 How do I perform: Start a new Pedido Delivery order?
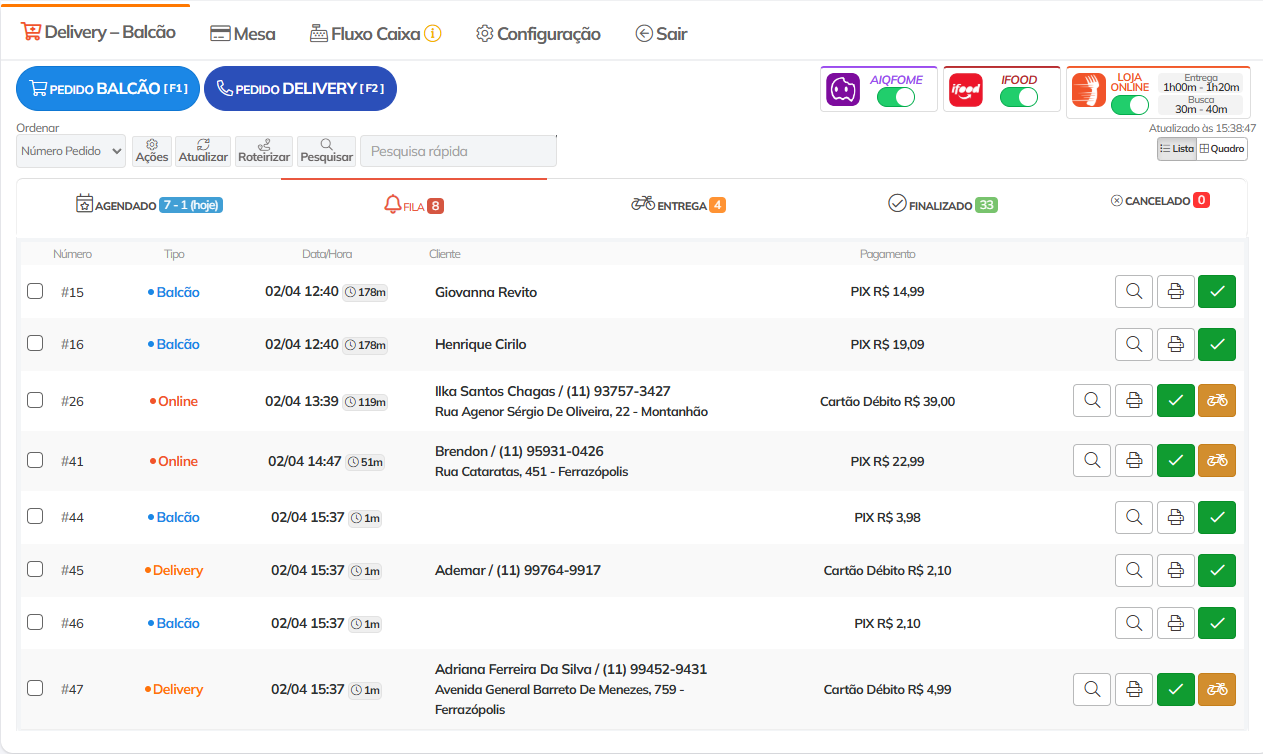point(300,88)
